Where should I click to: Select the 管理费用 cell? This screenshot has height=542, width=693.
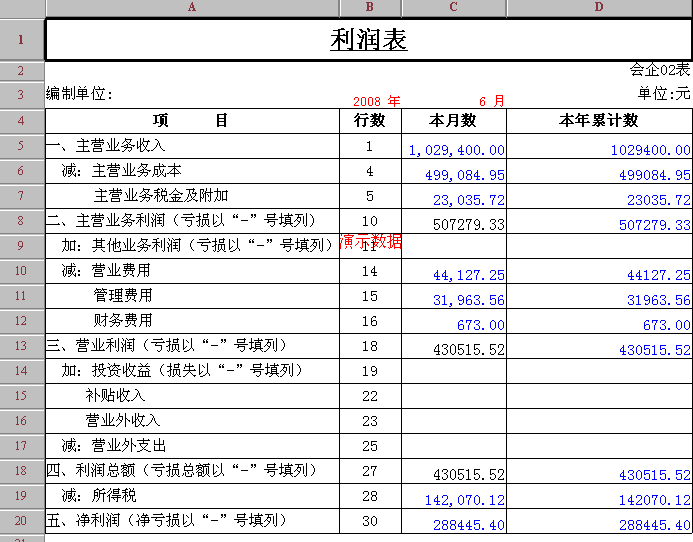[x=192, y=296]
